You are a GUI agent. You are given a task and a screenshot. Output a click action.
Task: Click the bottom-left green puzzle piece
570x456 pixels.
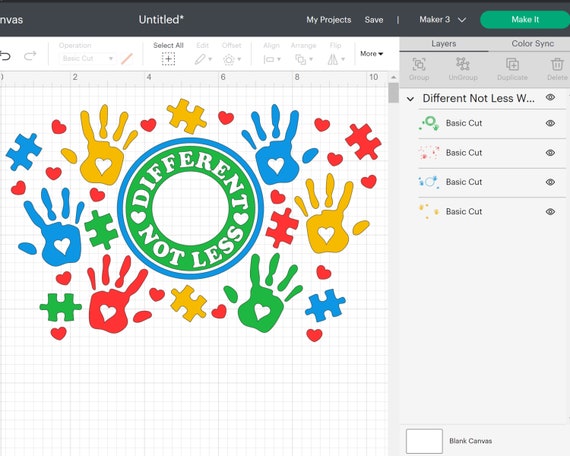pyautogui.click(x=61, y=307)
